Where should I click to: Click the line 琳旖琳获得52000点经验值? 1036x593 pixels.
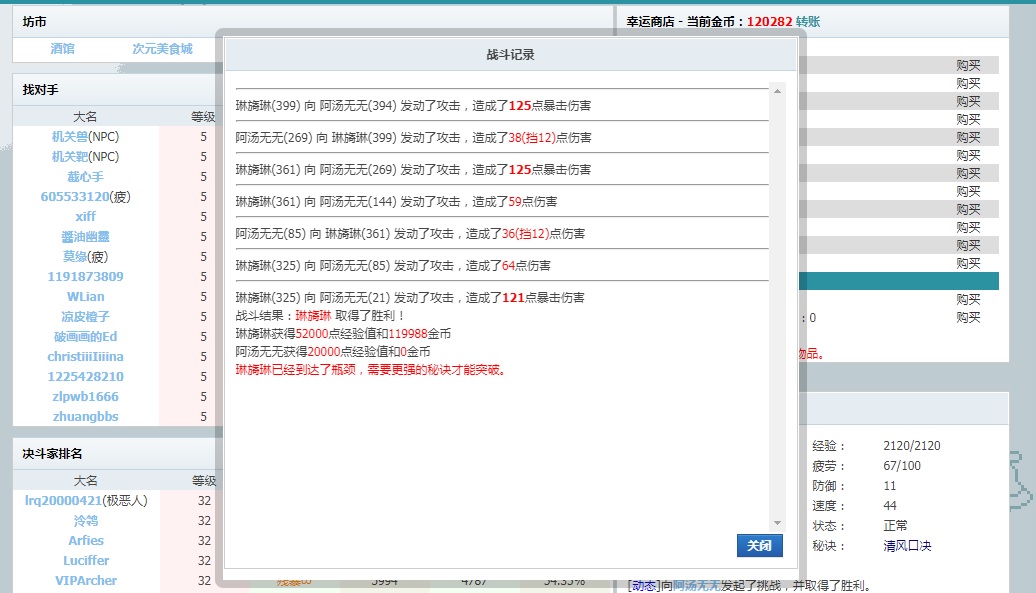(x=343, y=333)
